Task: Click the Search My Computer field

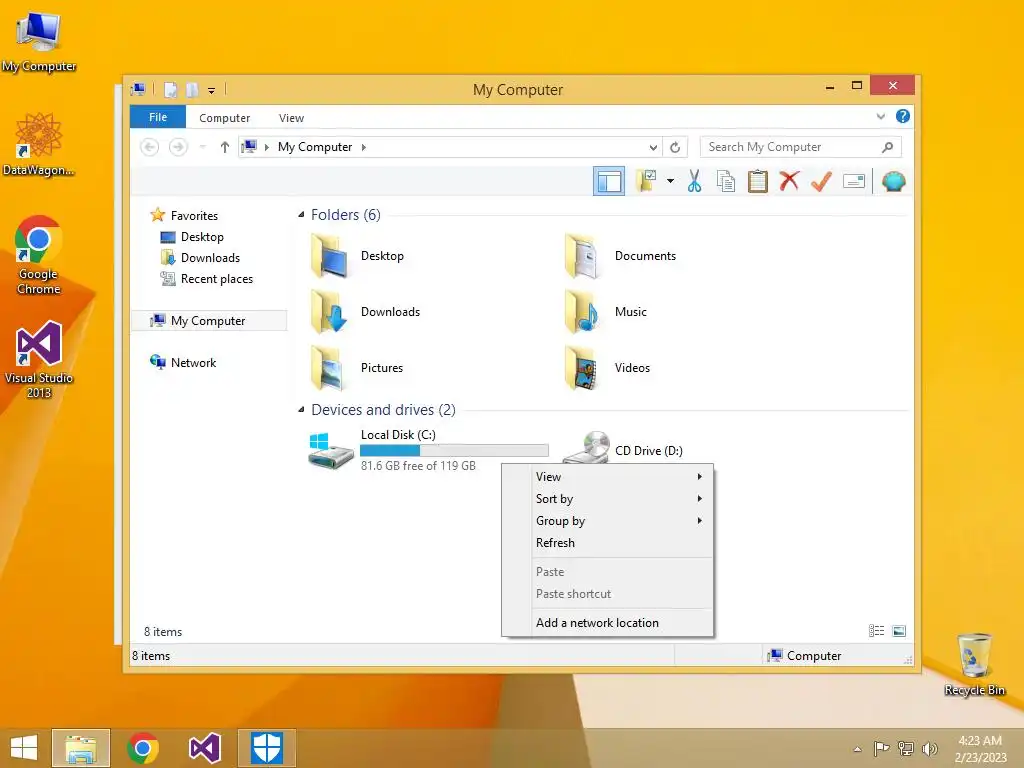Action: coord(801,147)
